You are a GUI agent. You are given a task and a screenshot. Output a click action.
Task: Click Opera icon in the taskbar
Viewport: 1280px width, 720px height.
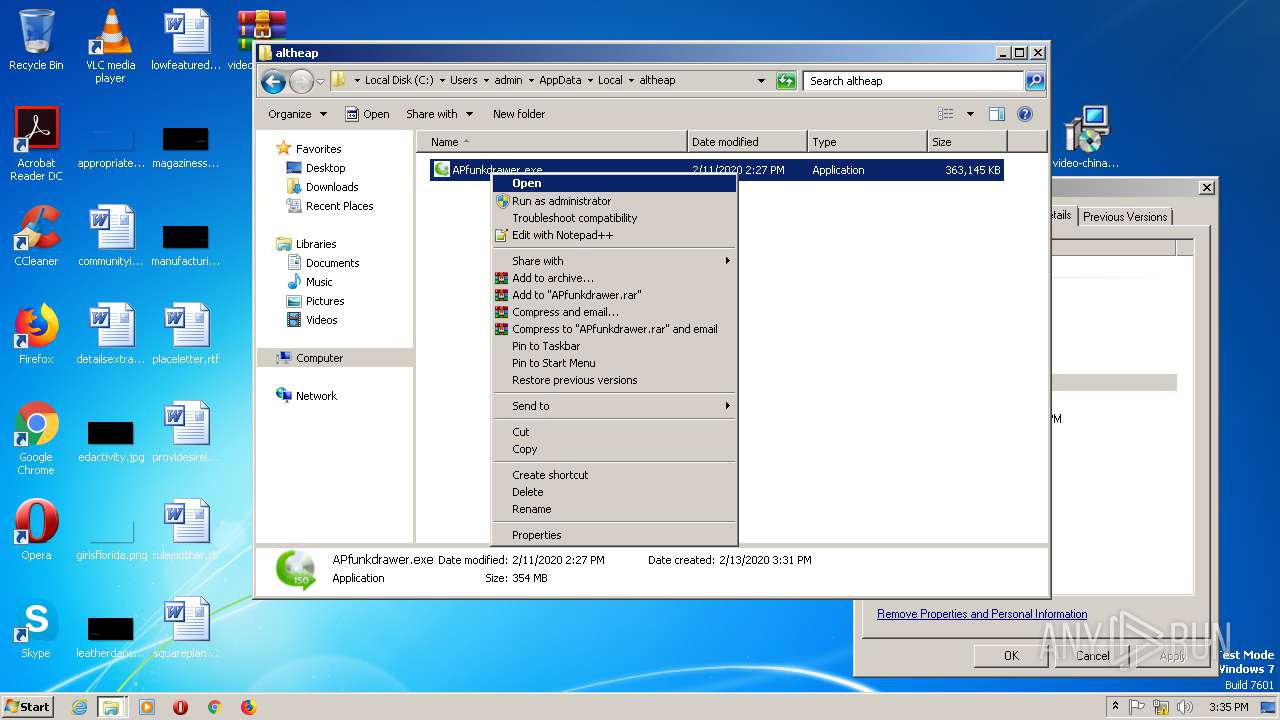click(x=181, y=707)
